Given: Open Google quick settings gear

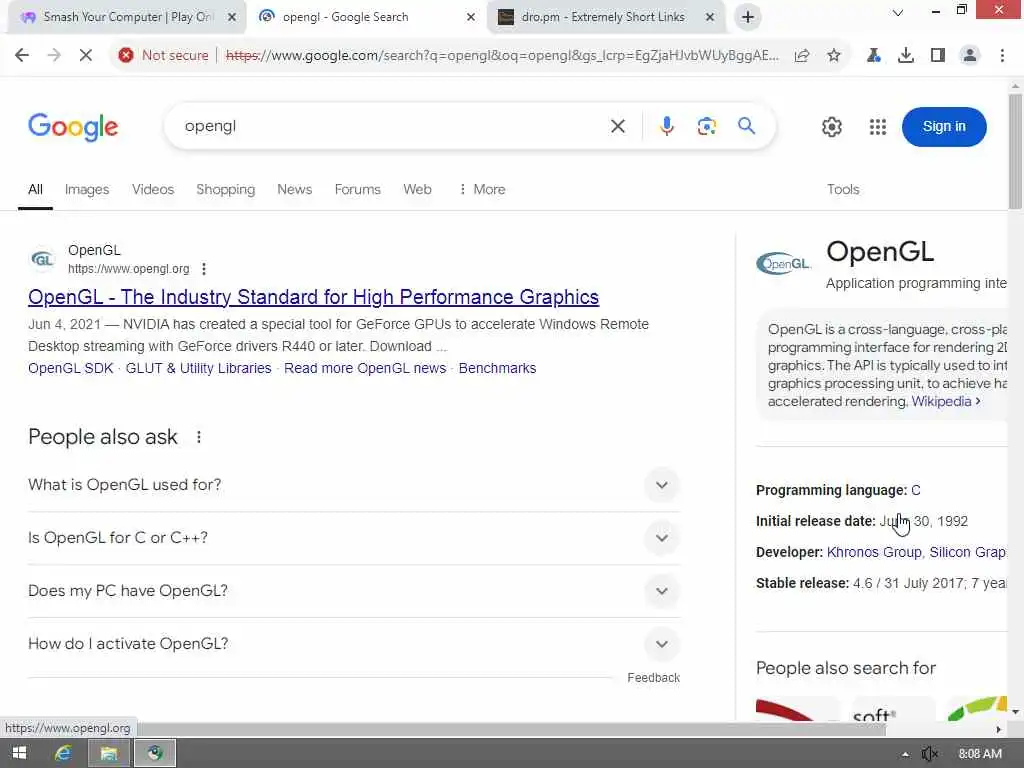Looking at the screenshot, I should point(831,127).
